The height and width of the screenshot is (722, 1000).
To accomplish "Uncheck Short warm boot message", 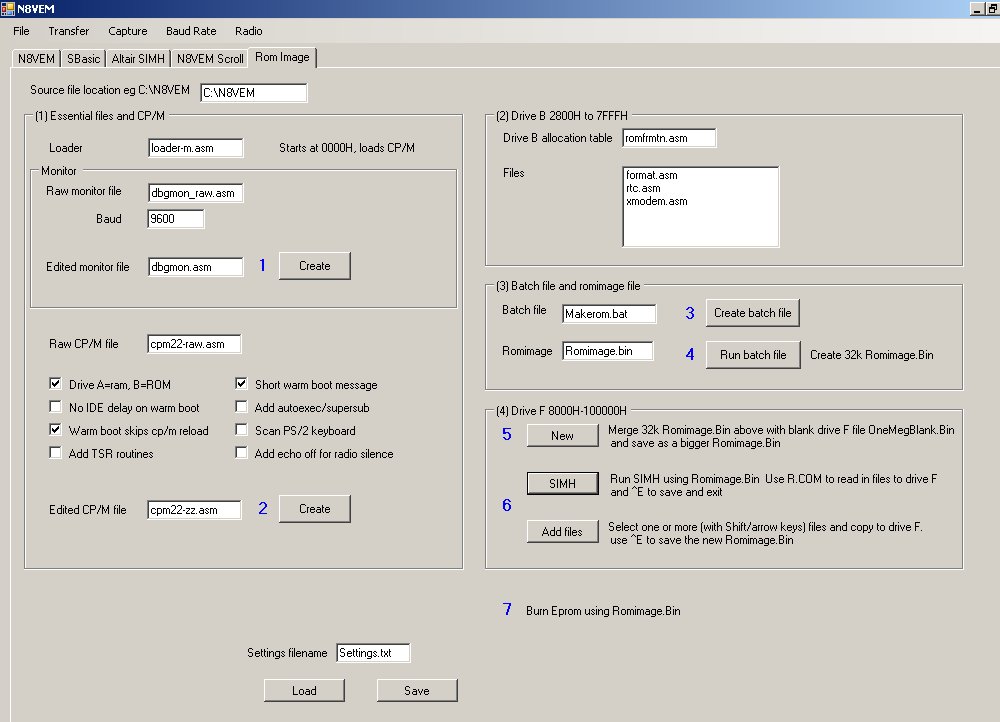I will tap(243, 385).
